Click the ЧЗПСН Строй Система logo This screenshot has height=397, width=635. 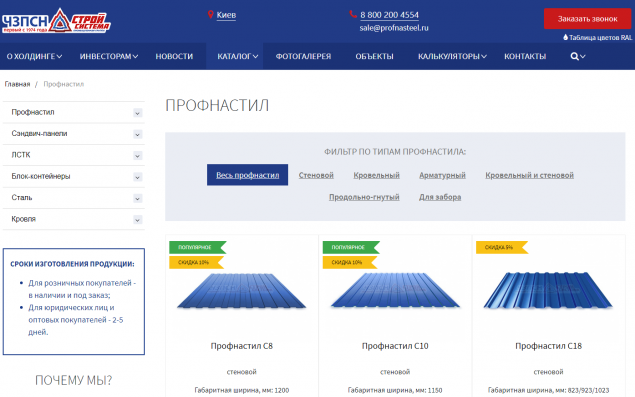pos(56,21)
